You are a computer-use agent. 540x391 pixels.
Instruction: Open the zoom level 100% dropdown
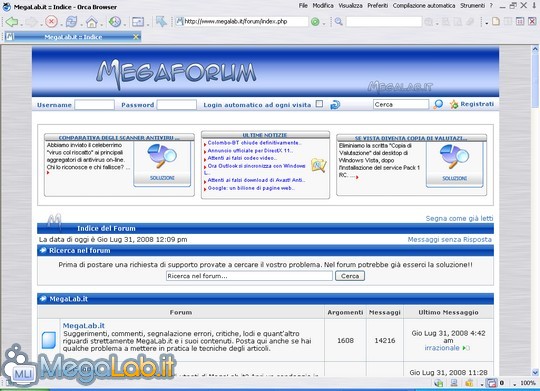click(524, 383)
